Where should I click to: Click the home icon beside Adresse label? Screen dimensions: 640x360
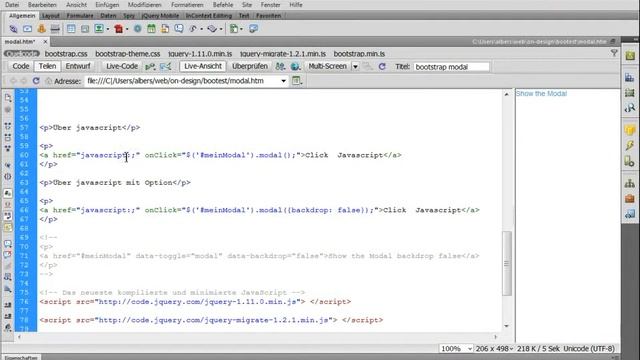coord(49,81)
